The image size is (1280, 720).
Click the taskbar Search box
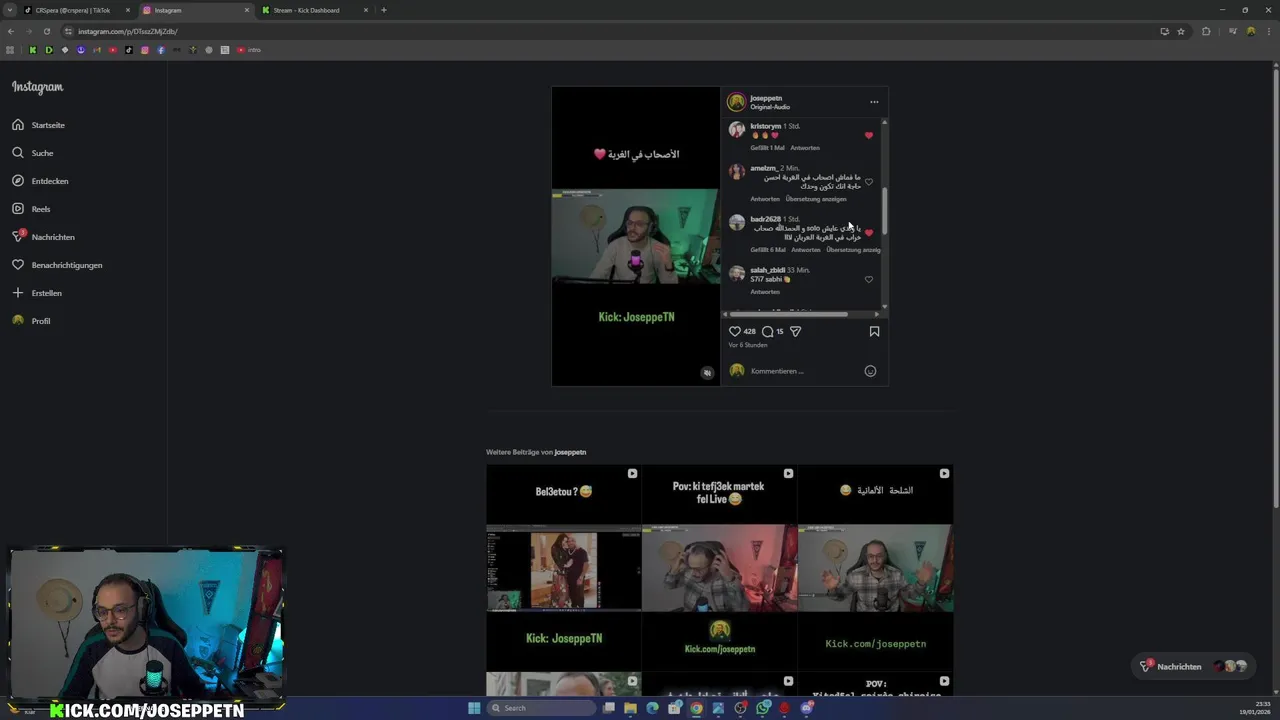(541, 708)
